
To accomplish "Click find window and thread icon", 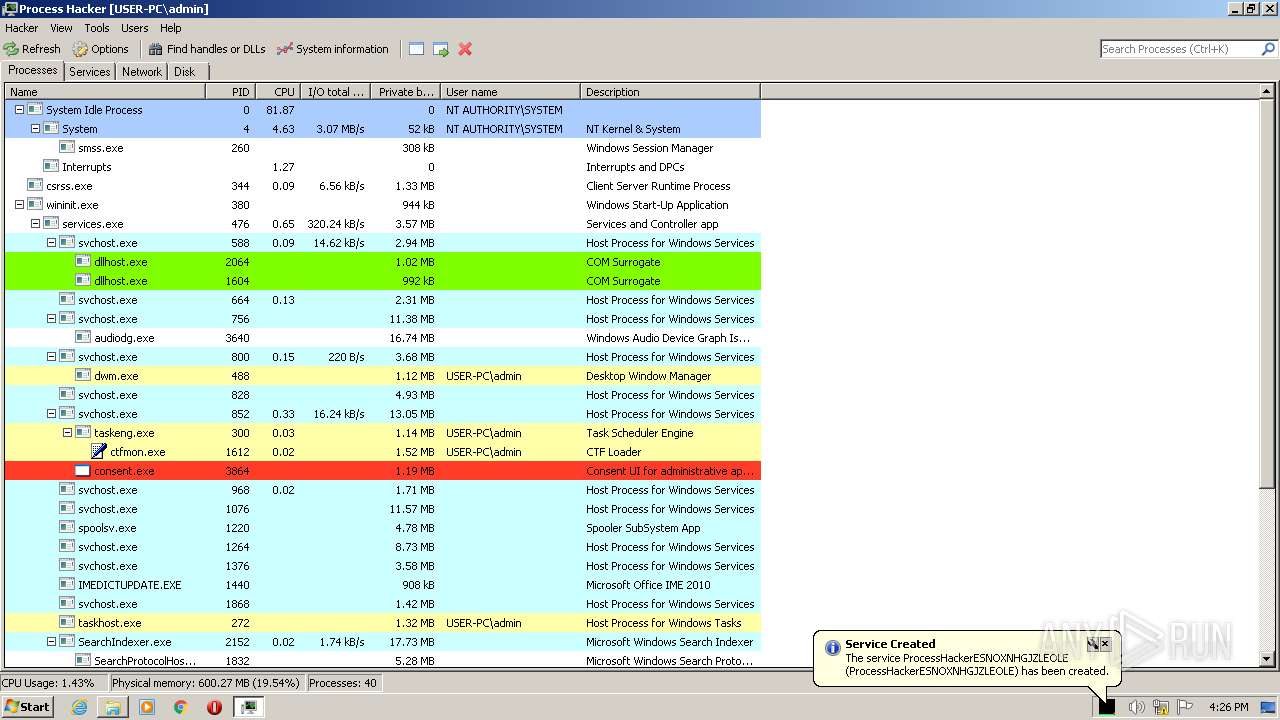I will tap(441, 49).
